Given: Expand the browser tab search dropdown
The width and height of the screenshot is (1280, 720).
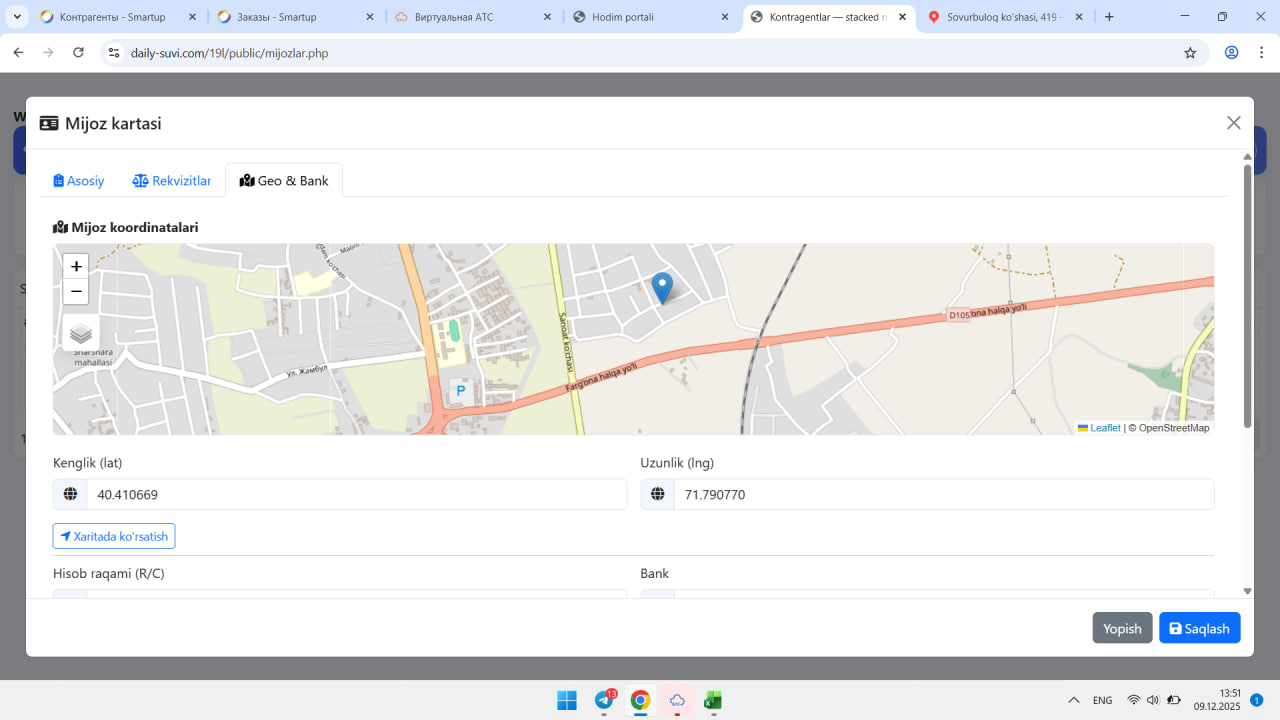Looking at the screenshot, I should (x=17, y=17).
